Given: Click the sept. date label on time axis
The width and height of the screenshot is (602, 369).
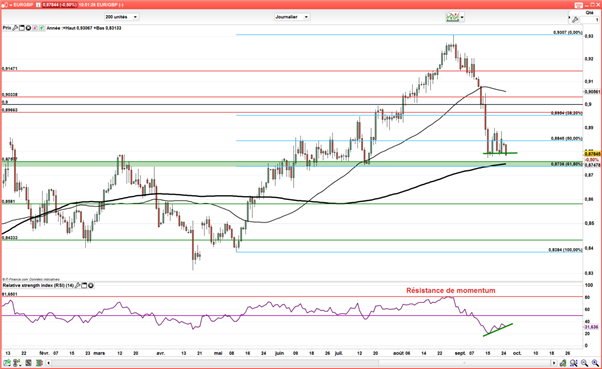Looking at the screenshot, I should pyautogui.click(x=460, y=353).
